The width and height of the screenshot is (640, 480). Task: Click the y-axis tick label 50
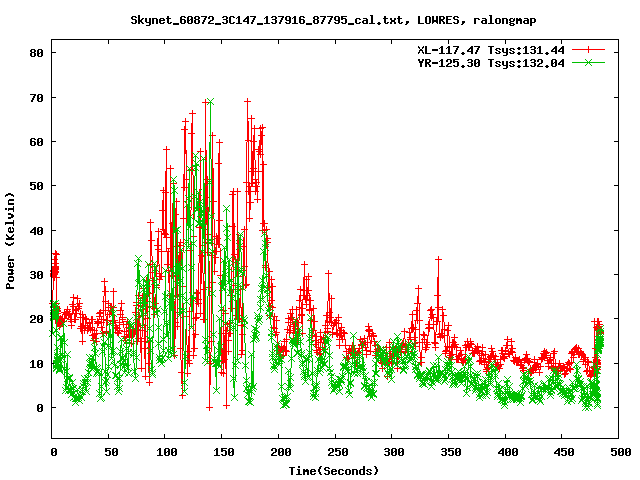tap(36, 186)
